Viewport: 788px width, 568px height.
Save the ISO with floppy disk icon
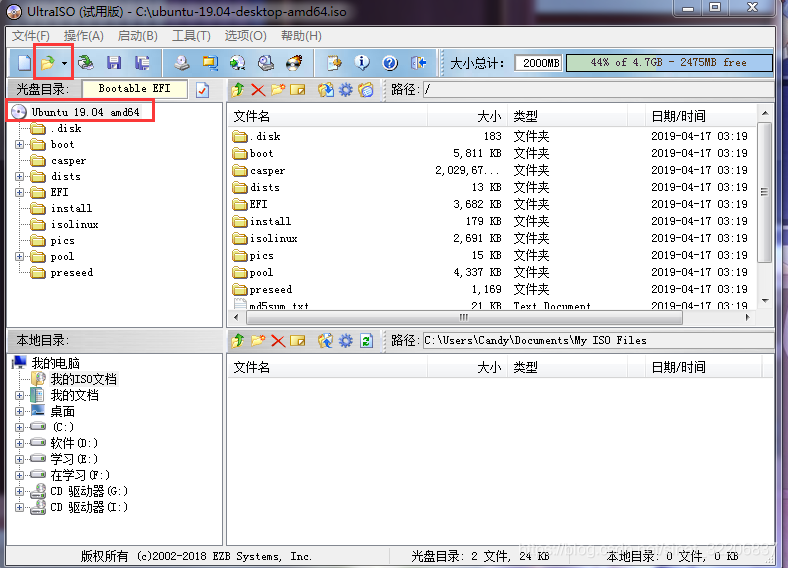click(x=114, y=63)
